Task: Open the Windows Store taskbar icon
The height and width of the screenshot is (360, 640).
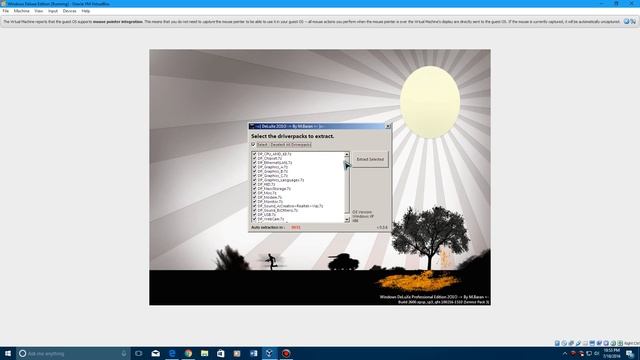Action: click(x=221, y=353)
